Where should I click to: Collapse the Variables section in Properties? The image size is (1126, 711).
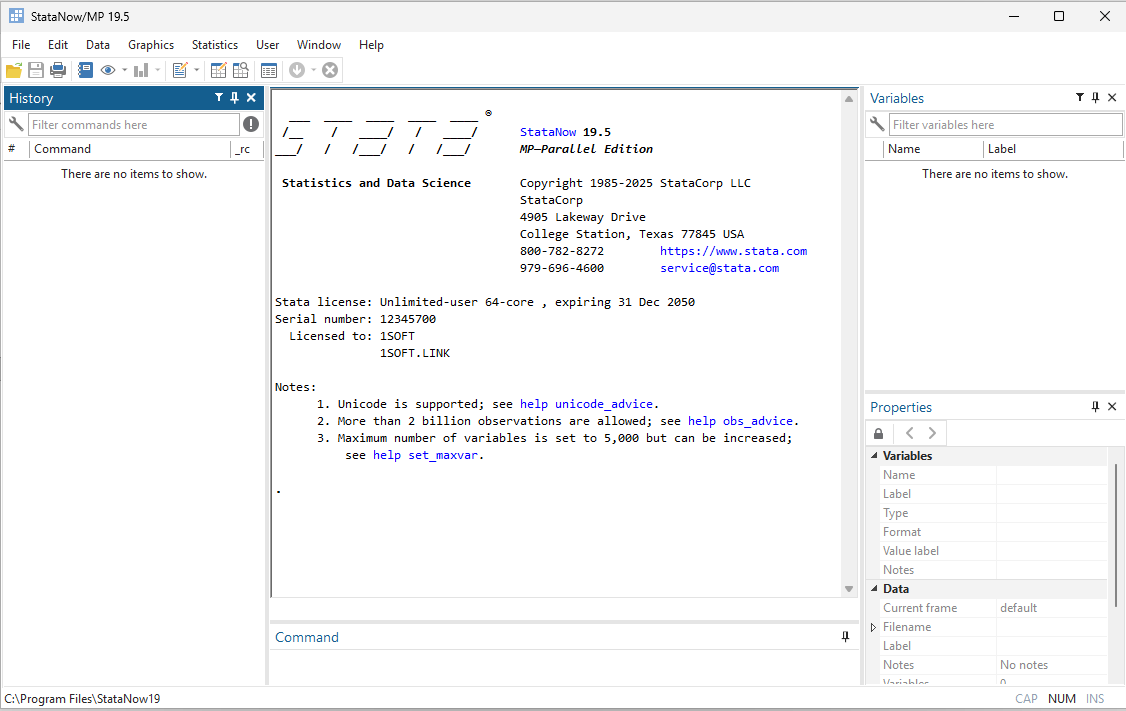tap(875, 455)
